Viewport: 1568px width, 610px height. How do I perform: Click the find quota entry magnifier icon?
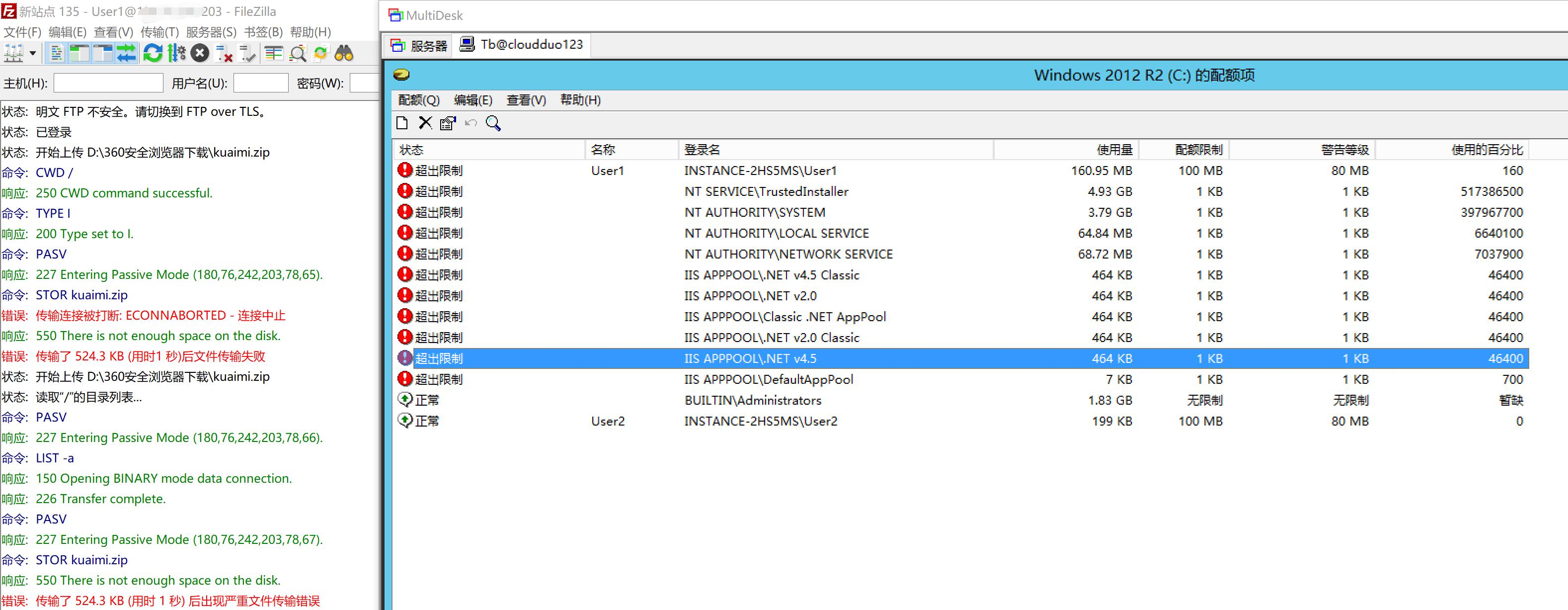coord(493,124)
